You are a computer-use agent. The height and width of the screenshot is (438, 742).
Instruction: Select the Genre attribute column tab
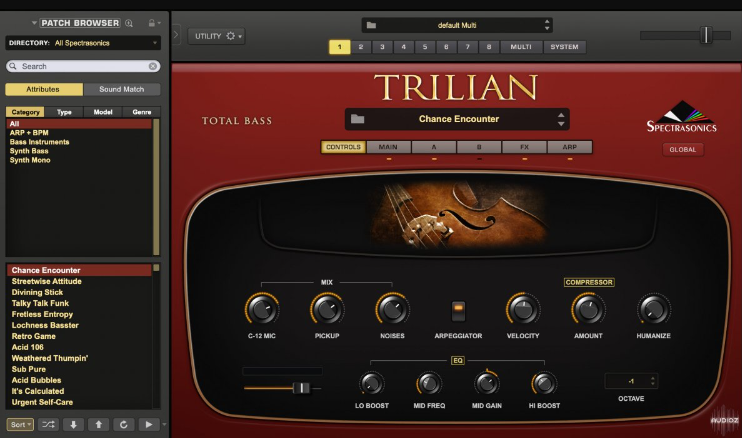(141, 112)
